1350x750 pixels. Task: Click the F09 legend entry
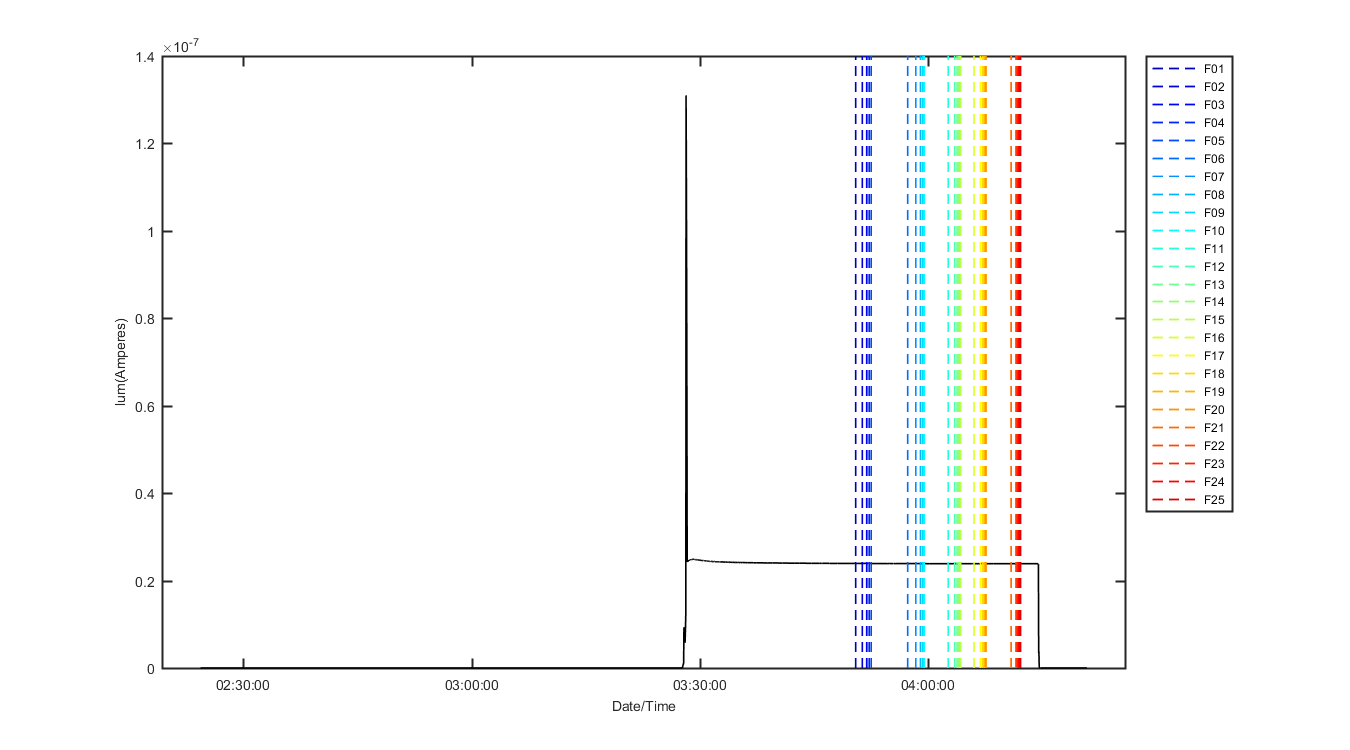click(x=1189, y=213)
